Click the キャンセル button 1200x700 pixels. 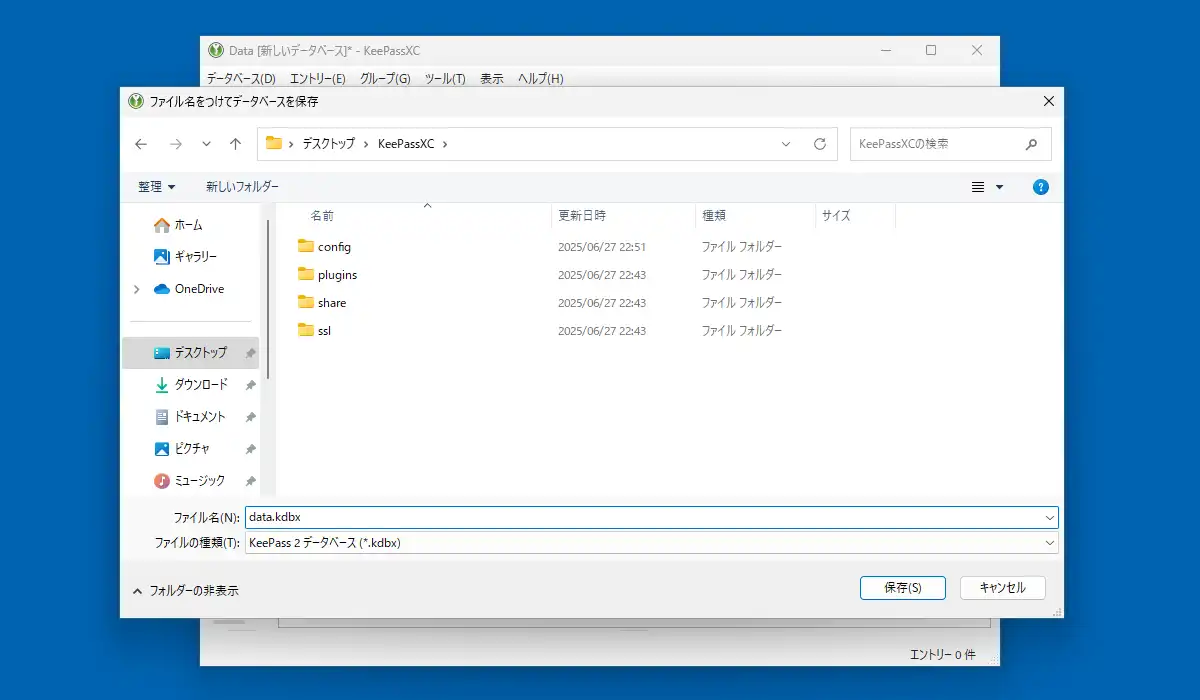pyautogui.click(x=1003, y=588)
